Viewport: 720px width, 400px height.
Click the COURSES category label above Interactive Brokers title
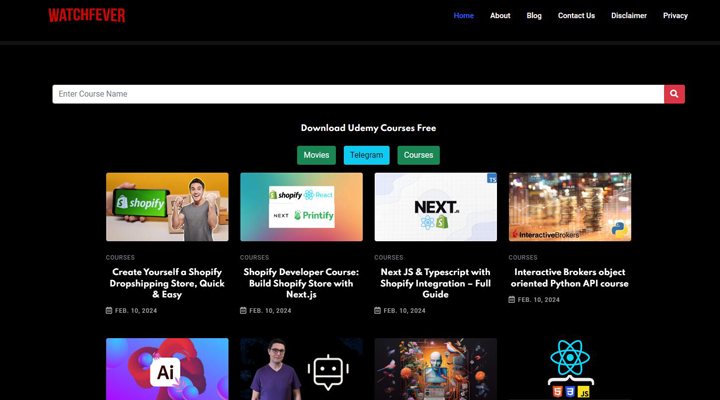click(523, 258)
